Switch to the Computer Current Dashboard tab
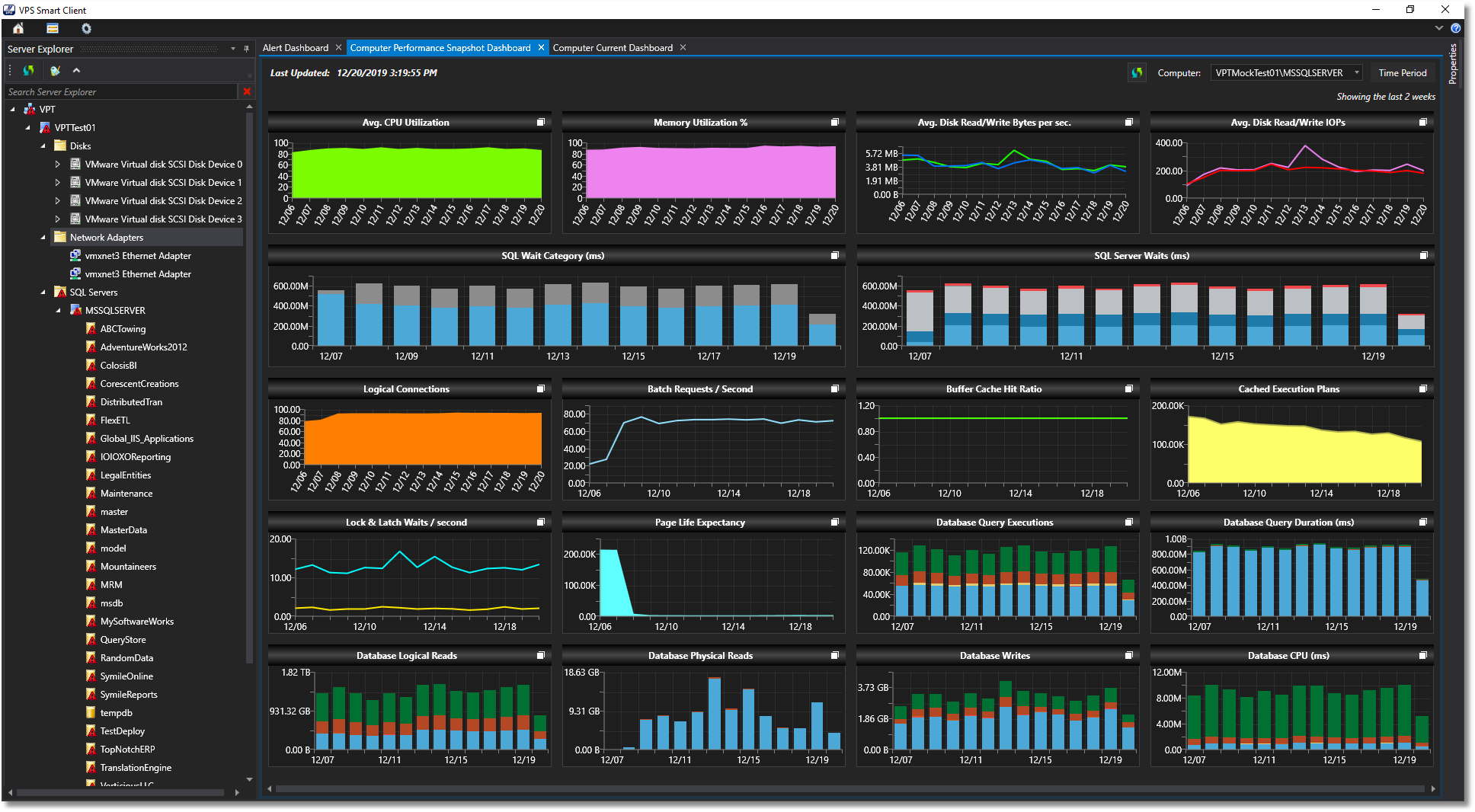 [x=613, y=47]
